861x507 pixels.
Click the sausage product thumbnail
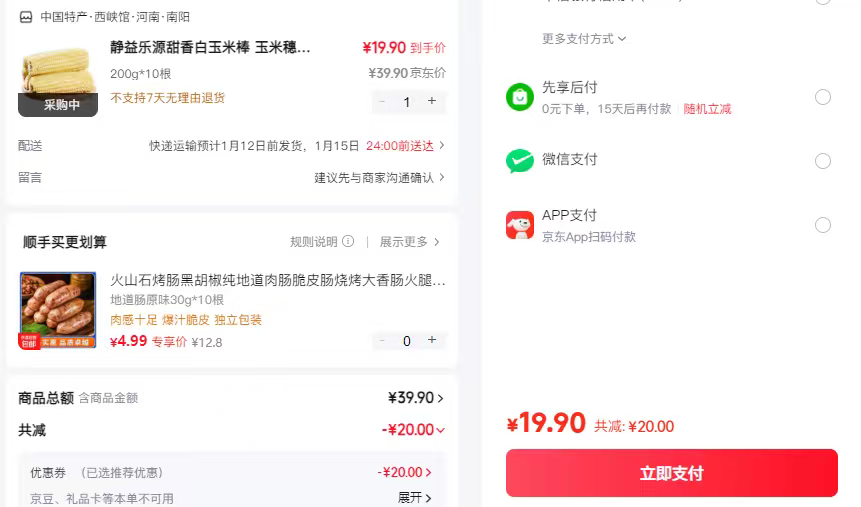(x=58, y=310)
